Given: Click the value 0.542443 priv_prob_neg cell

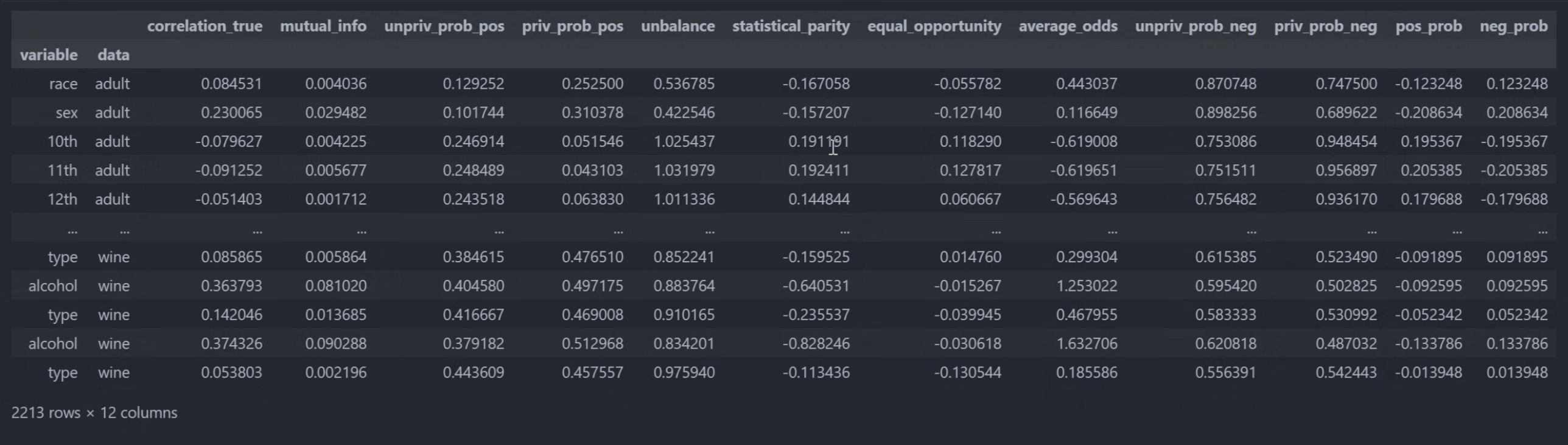Looking at the screenshot, I should coord(1346,373).
